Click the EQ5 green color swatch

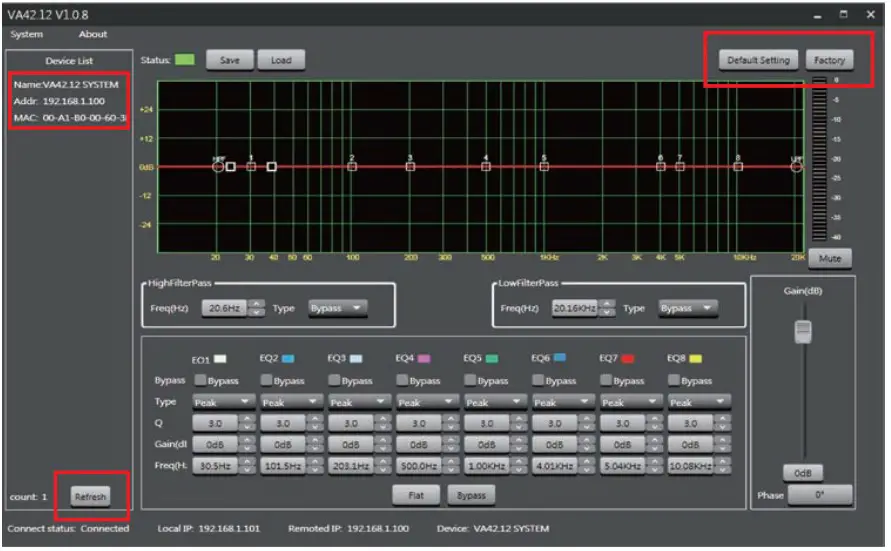(x=492, y=358)
